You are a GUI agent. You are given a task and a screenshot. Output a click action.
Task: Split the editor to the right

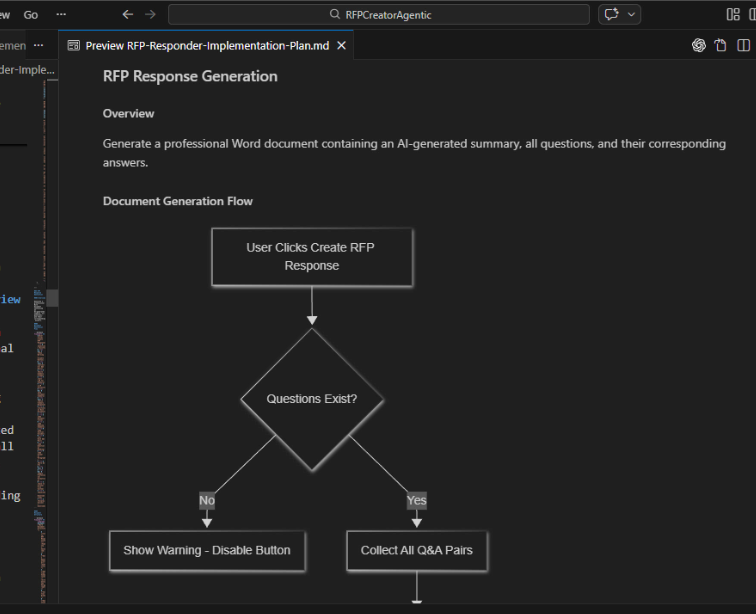coord(743,46)
